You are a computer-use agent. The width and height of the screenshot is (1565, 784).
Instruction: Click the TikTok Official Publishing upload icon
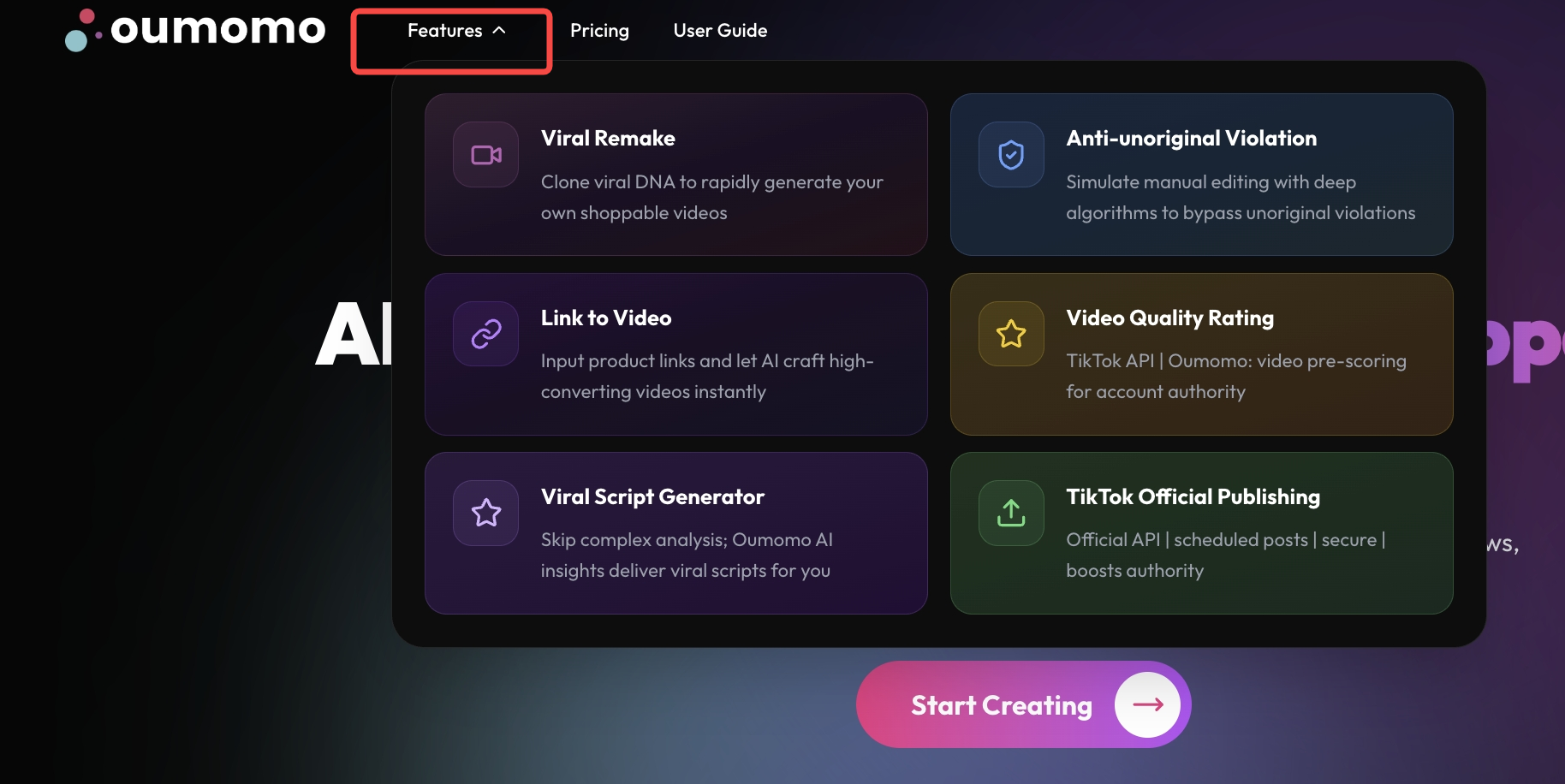point(1011,513)
